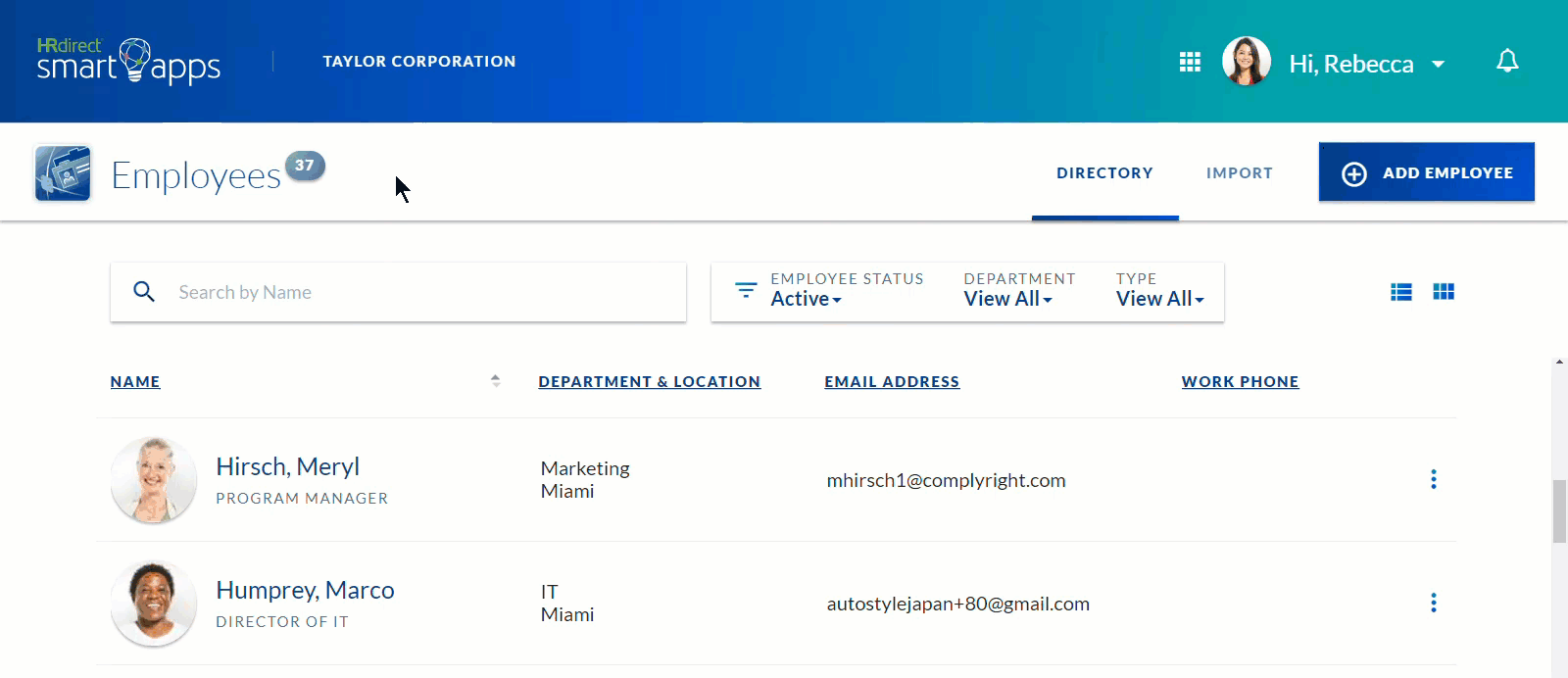The height and width of the screenshot is (678, 1568).
Task: Click the page vertical scrollbar thumb
Action: [x=1559, y=510]
